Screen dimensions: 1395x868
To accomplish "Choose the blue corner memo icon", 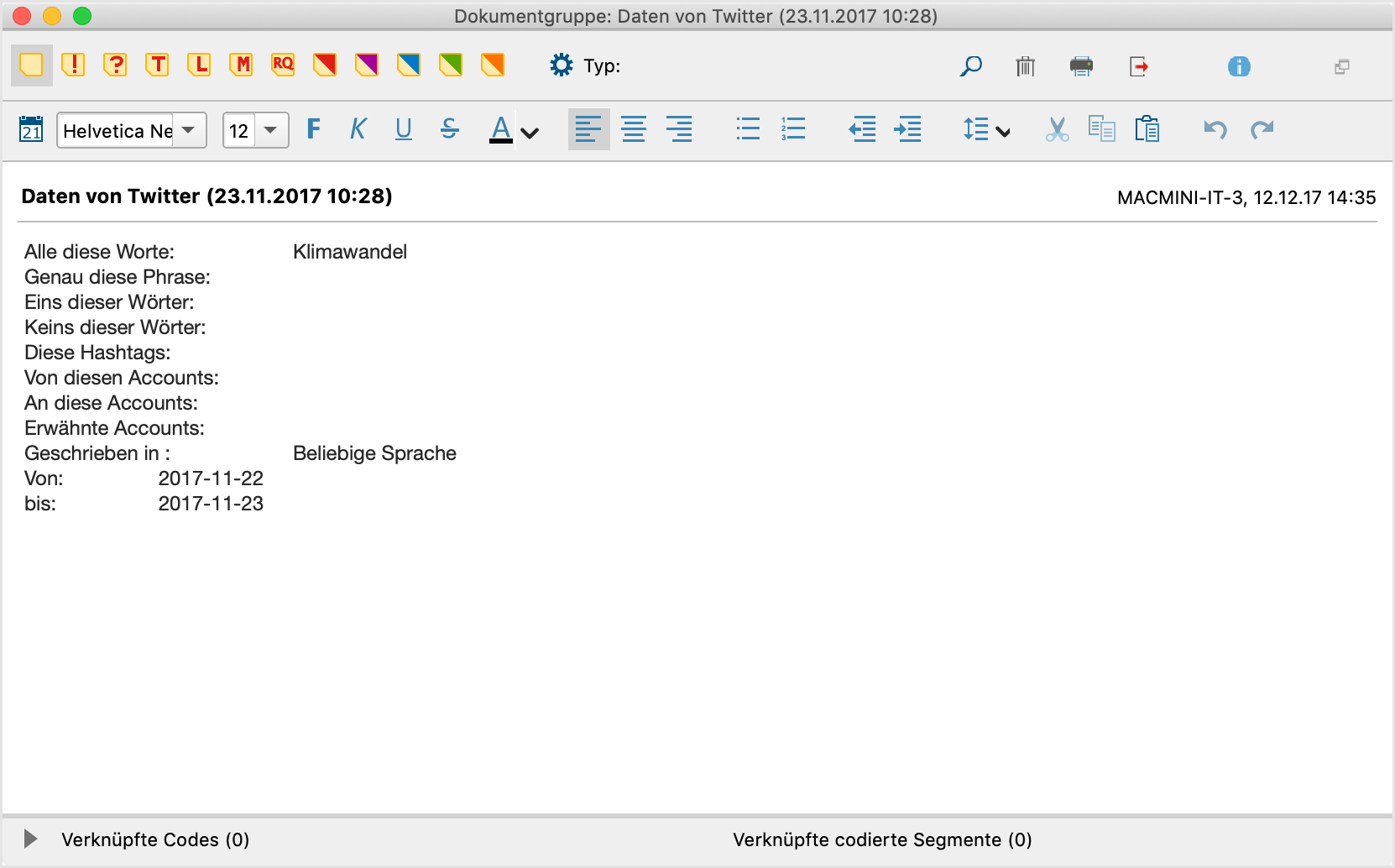I will pyautogui.click(x=410, y=65).
